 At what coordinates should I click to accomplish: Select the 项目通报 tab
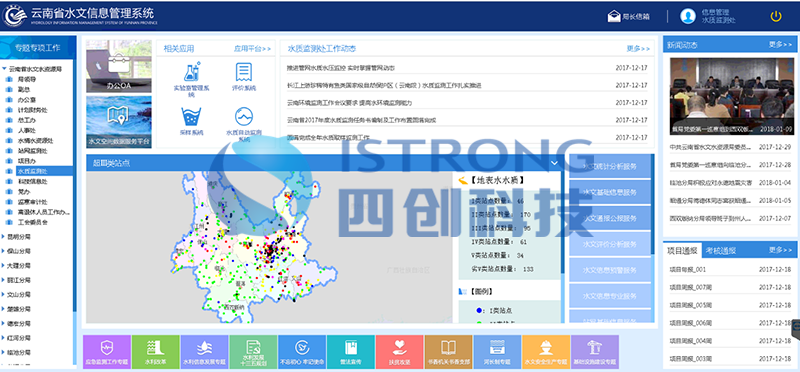(x=682, y=251)
